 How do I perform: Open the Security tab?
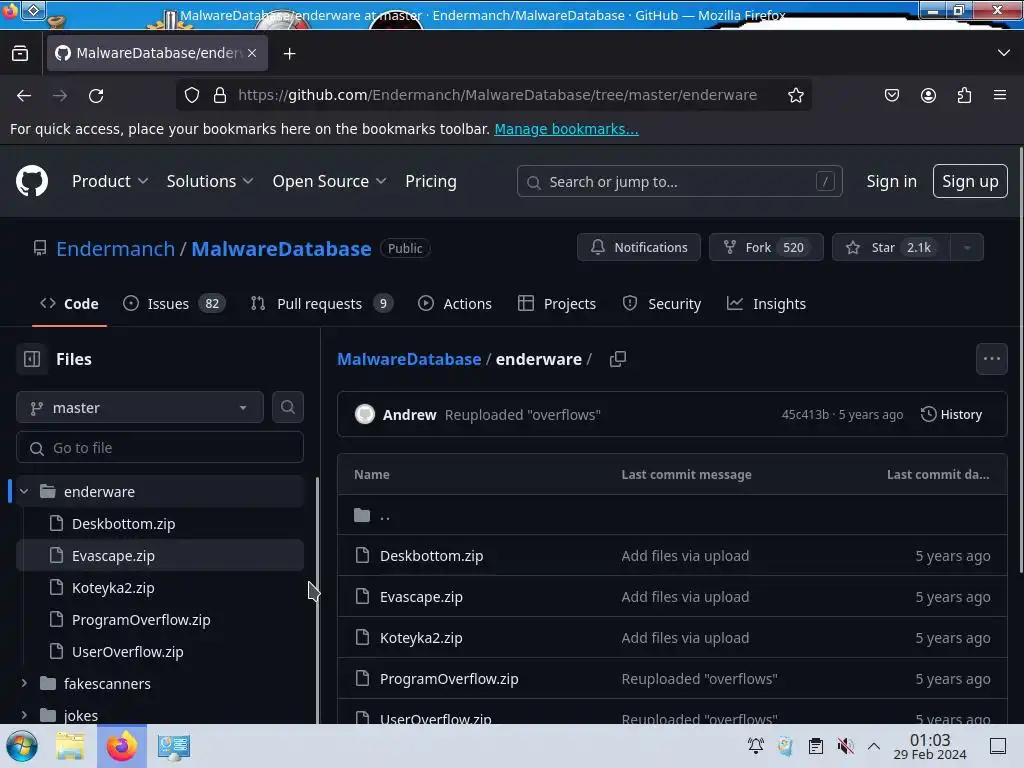click(x=662, y=304)
